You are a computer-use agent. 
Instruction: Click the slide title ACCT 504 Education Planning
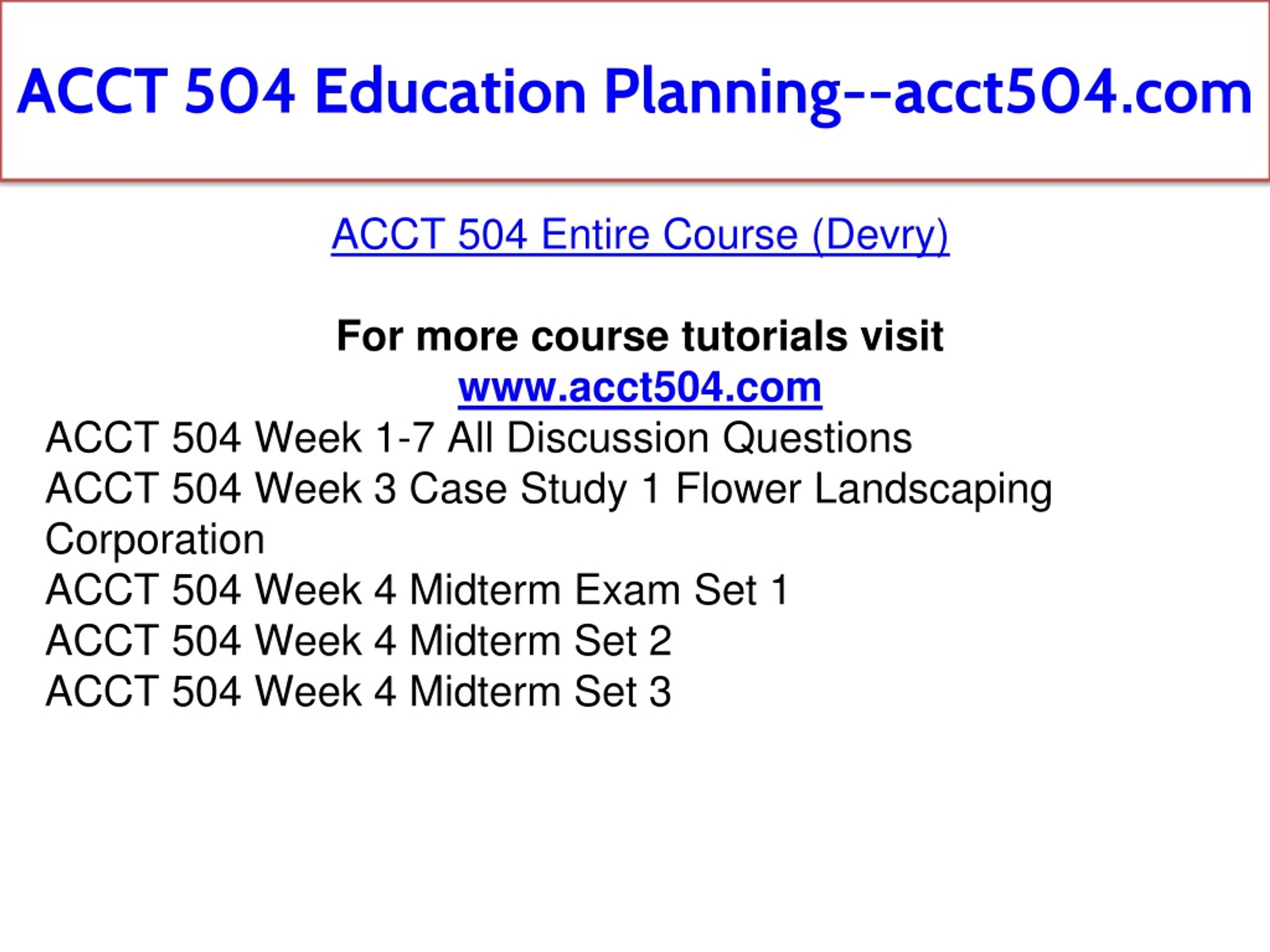pyautogui.click(x=635, y=92)
